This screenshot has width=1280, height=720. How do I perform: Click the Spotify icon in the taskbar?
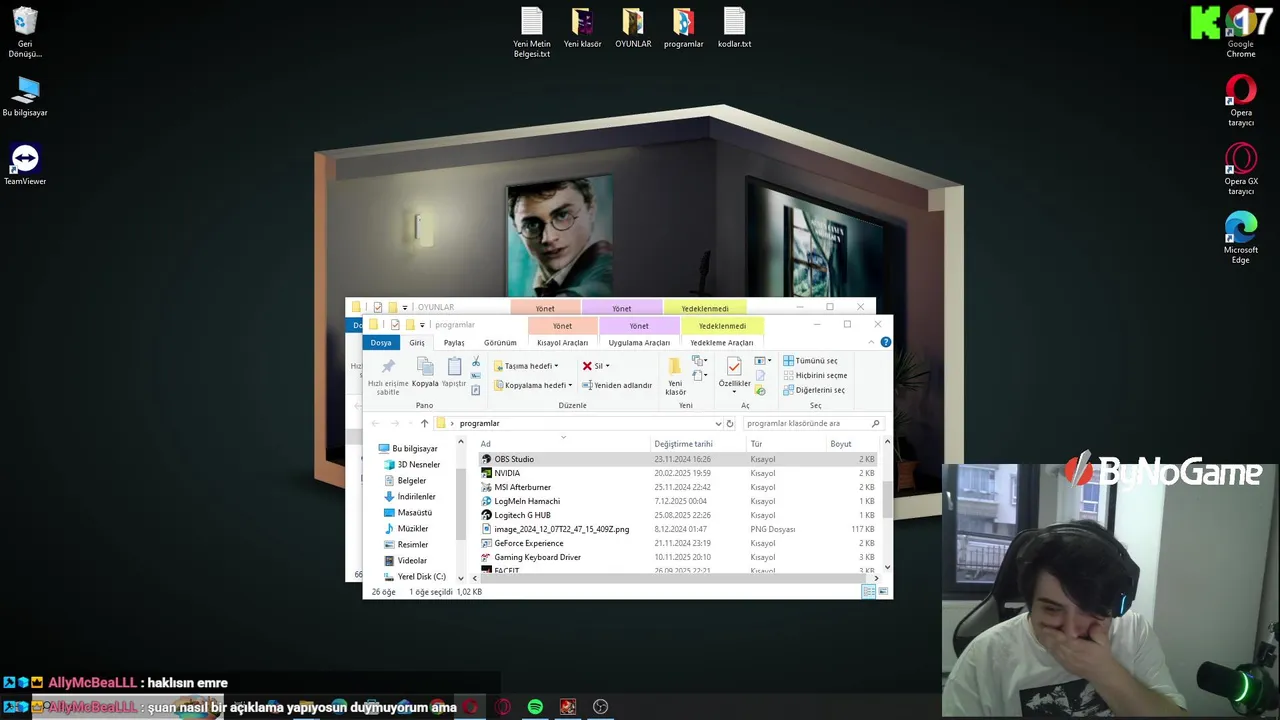coord(535,707)
